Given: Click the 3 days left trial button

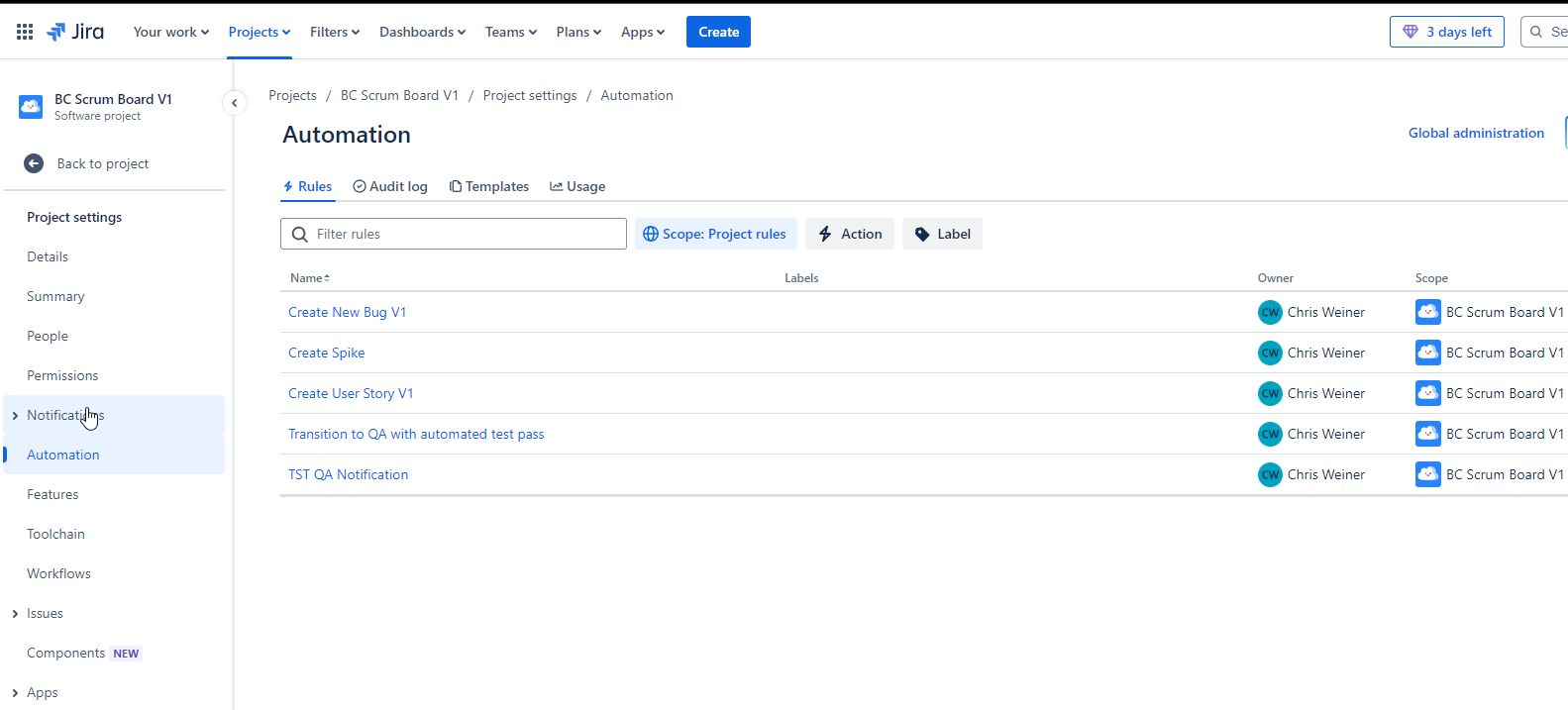Looking at the screenshot, I should [x=1447, y=32].
